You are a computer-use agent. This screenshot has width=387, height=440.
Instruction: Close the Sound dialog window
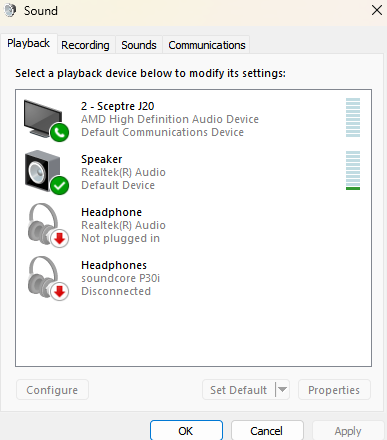(x=377, y=10)
